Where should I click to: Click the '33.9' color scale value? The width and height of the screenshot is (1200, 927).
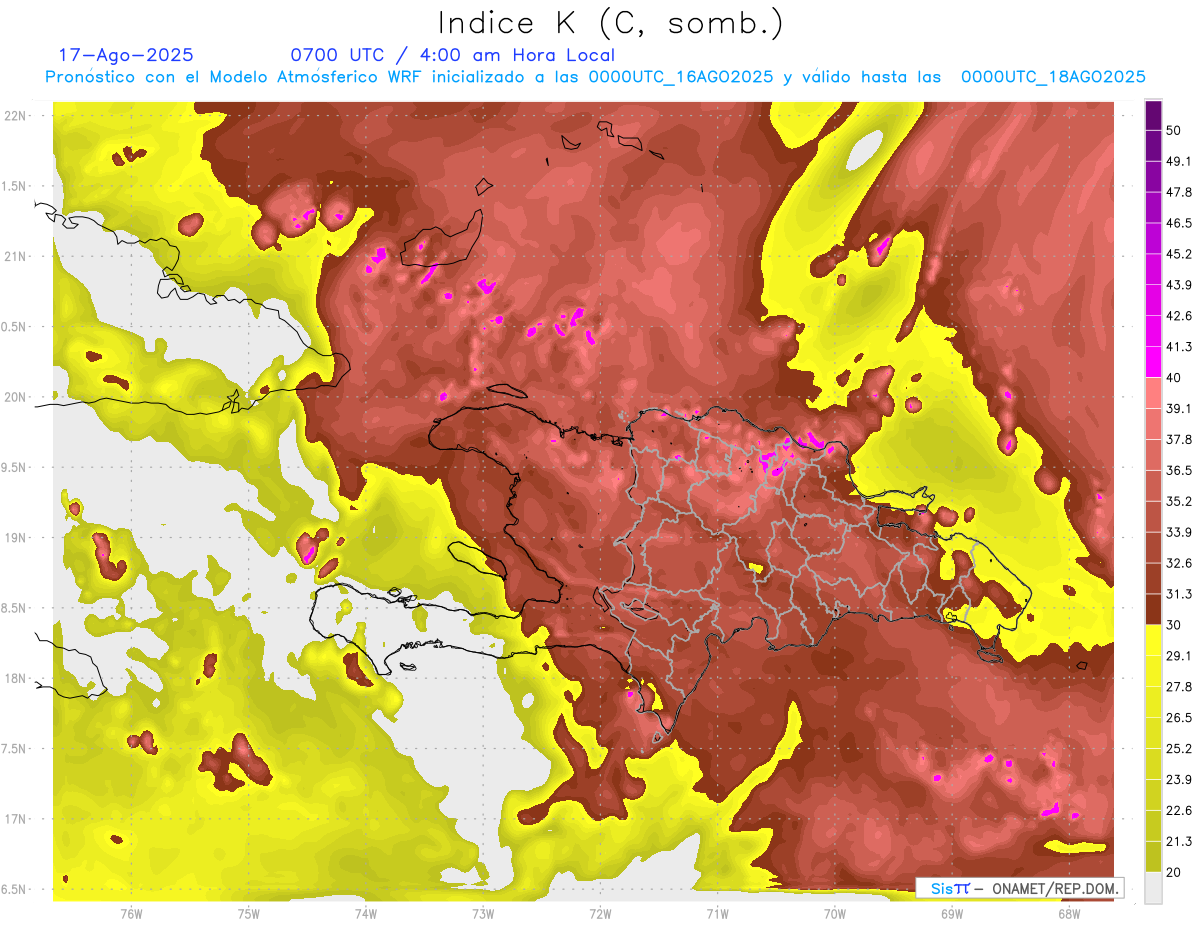pos(1179,532)
